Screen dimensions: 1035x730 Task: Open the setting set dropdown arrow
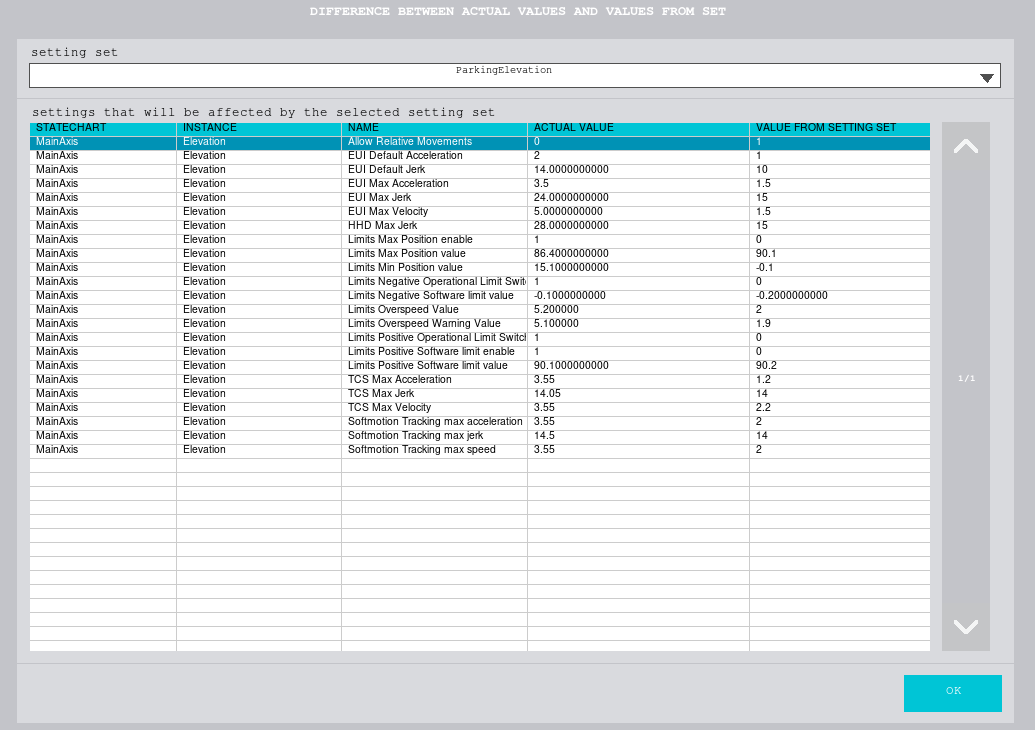986,78
